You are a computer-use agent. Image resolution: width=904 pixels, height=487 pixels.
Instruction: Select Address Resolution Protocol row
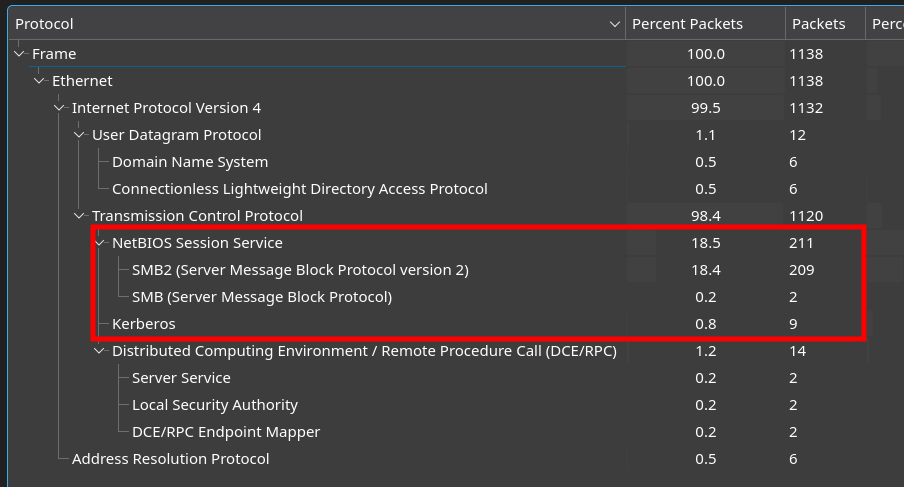170,459
